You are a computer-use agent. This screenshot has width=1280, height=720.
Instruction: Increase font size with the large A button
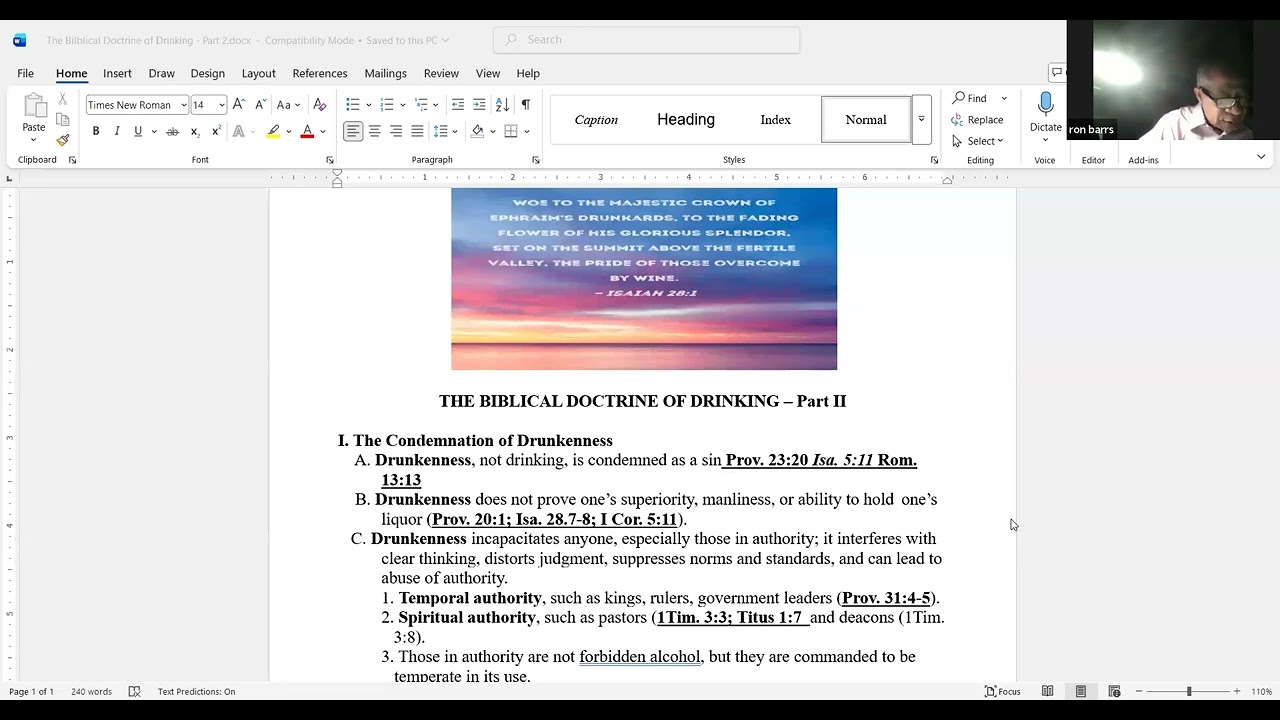[x=238, y=105]
